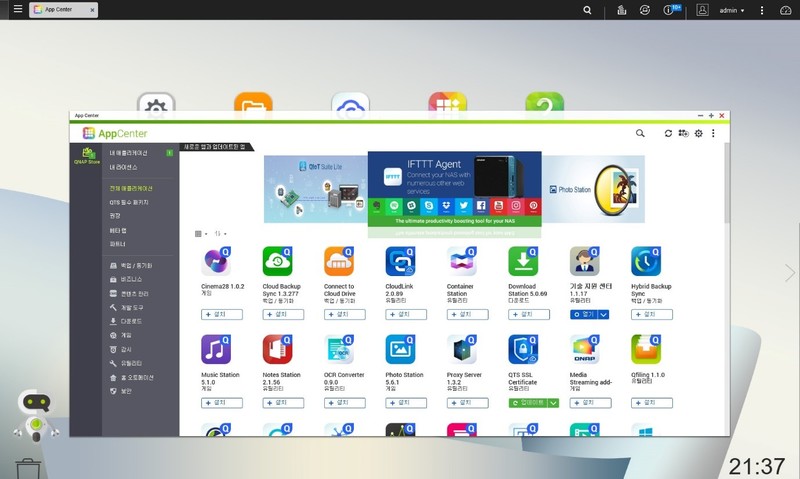Click blue Open button for Helpdesk app
Viewport: 800px width, 479px height.
click(584, 315)
